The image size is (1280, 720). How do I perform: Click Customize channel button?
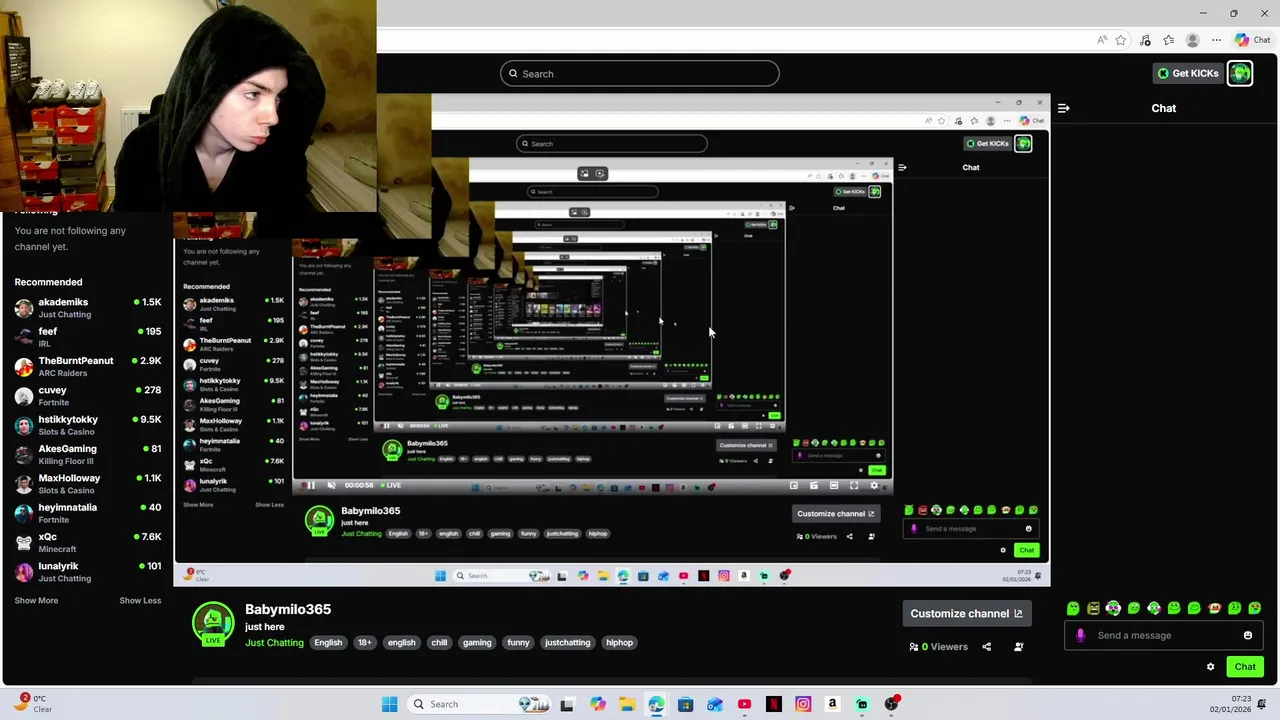pyautogui.click(x=966, y=613)
